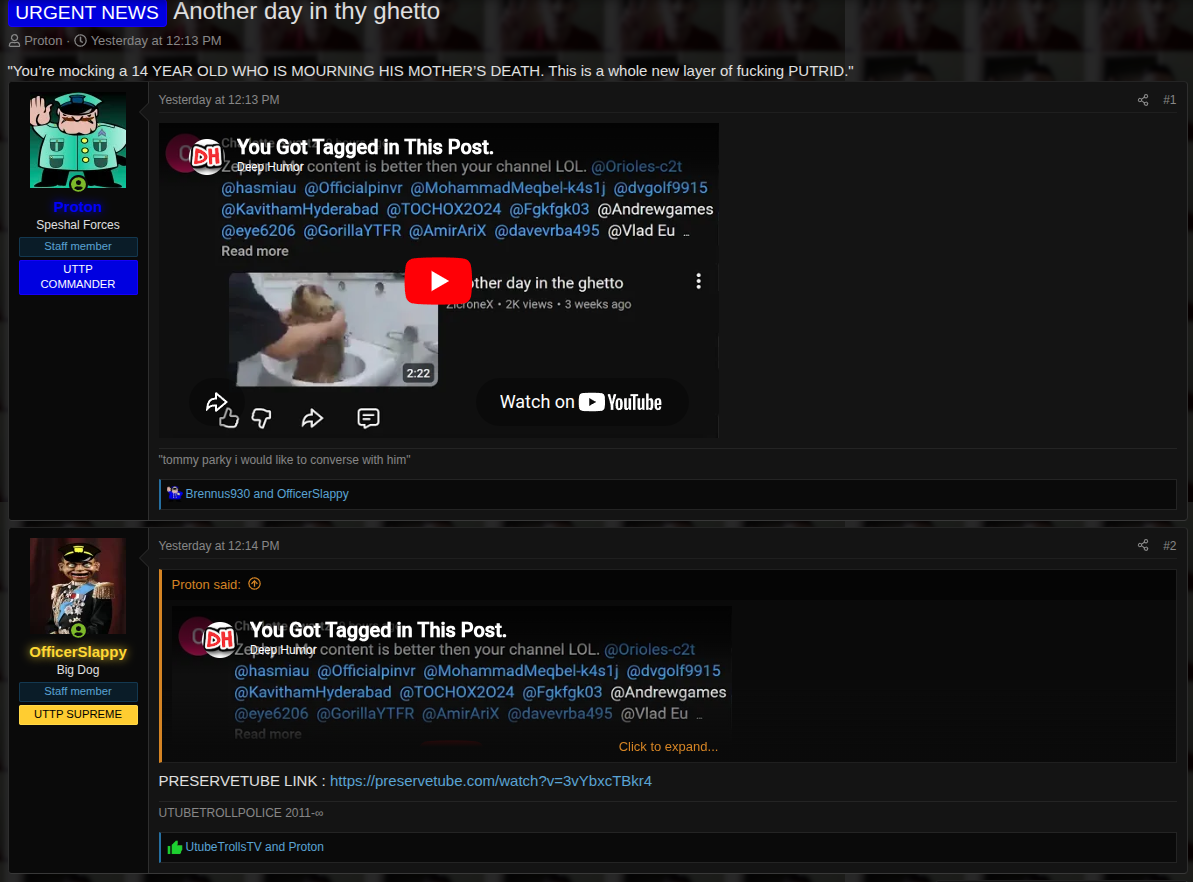The height and width of the screenshot is (882, 1193).
Task: Click the thread date Yesterday at 12:13 PM
Action: (156, 40)
